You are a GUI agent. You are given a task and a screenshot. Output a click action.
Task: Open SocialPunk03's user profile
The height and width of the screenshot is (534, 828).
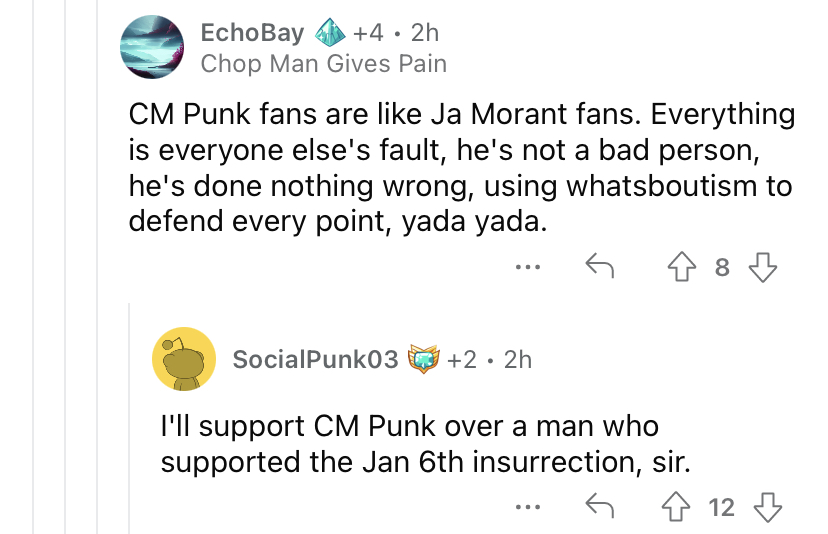(x=315, y=359)
